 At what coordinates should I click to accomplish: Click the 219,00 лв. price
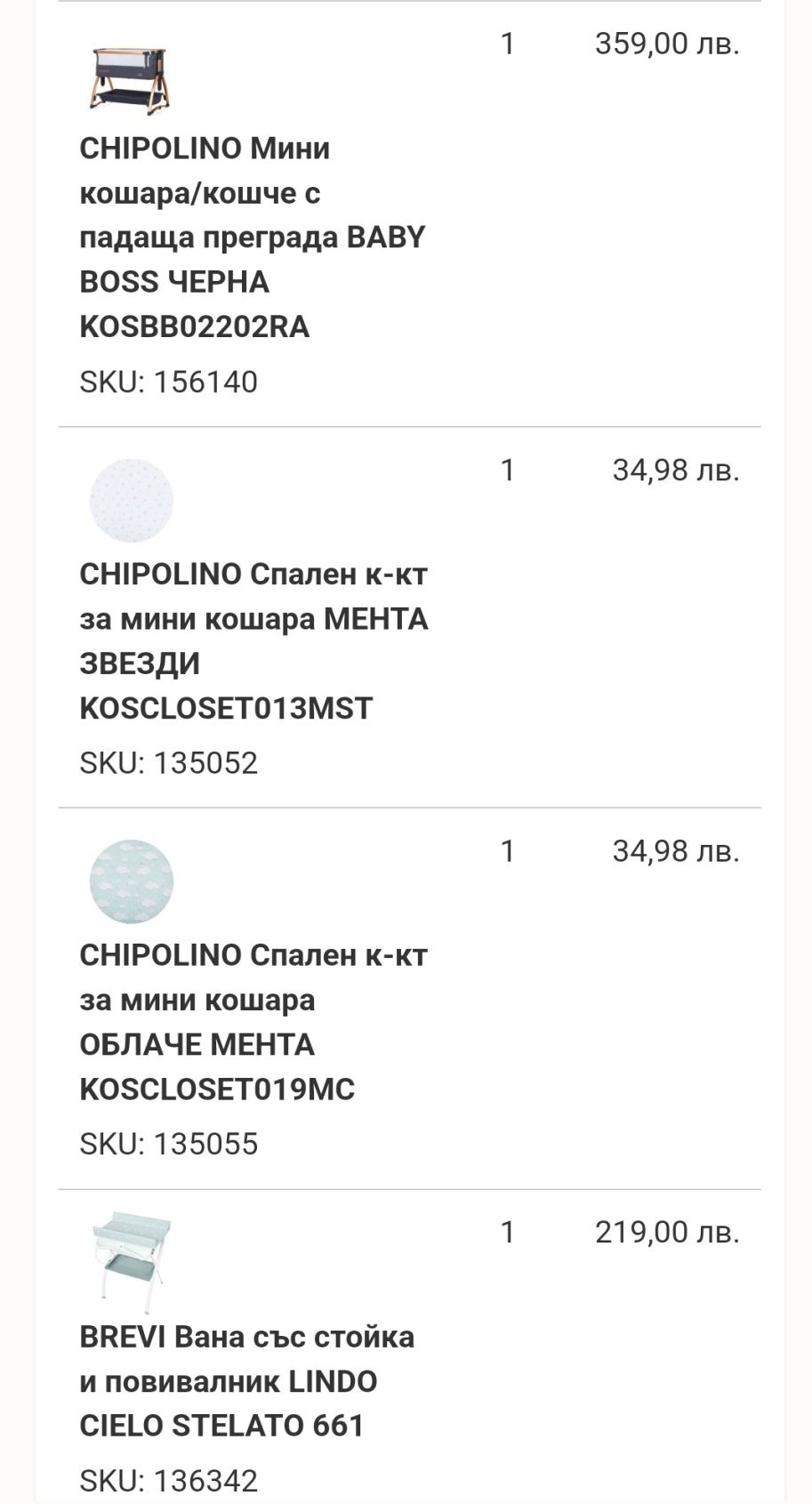[x=667, y=1232]
